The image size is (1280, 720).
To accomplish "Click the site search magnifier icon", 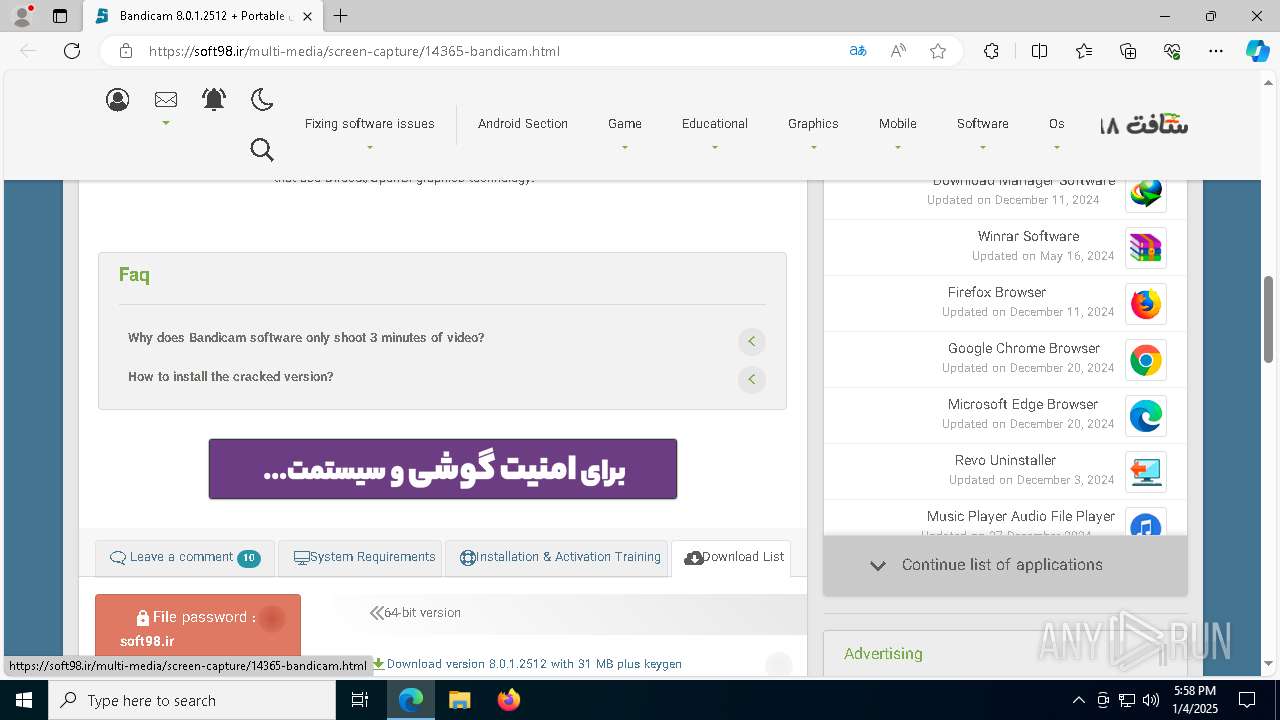I will click(x=262, y=149).
